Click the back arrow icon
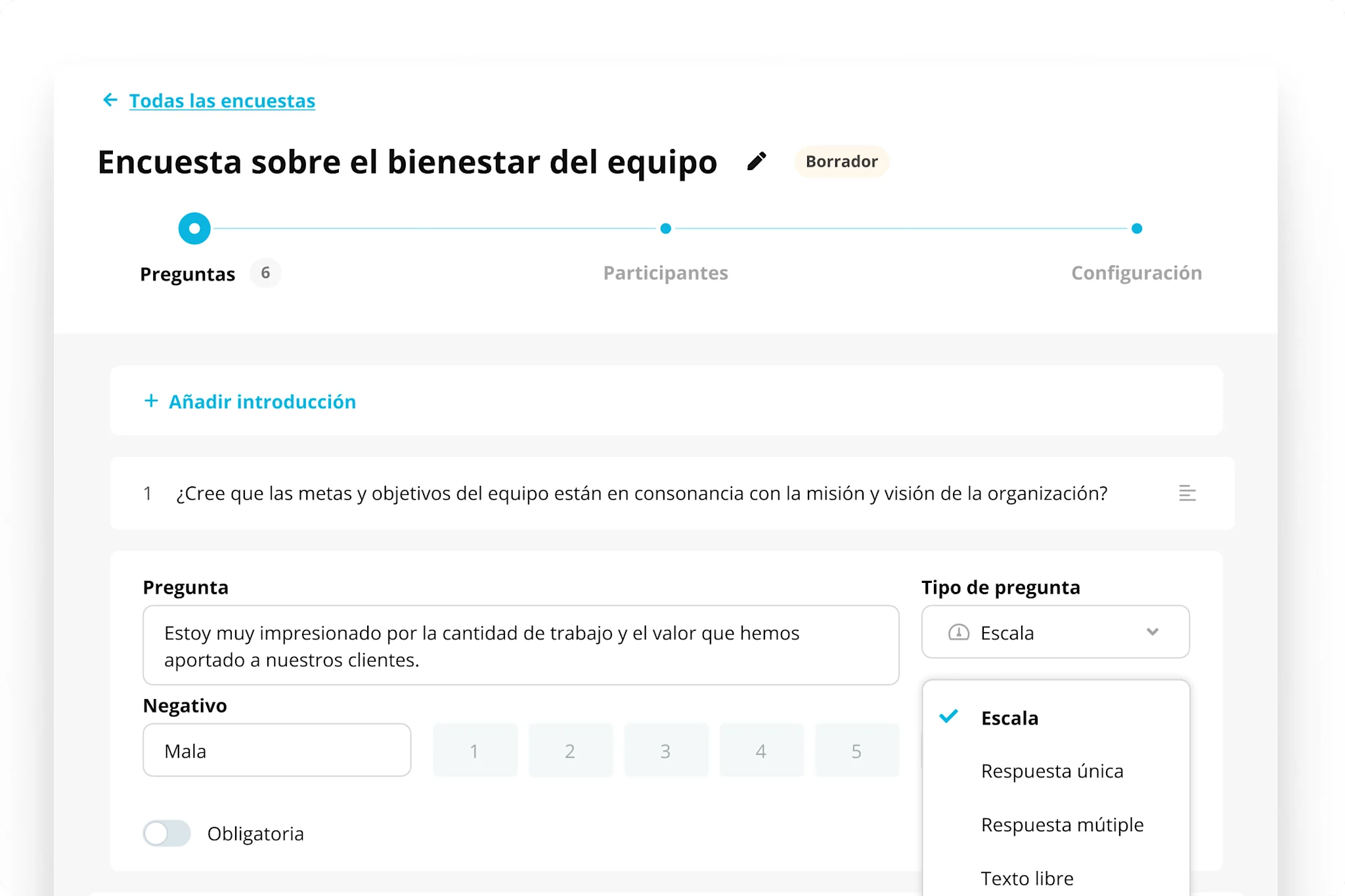 coord(110,100)
